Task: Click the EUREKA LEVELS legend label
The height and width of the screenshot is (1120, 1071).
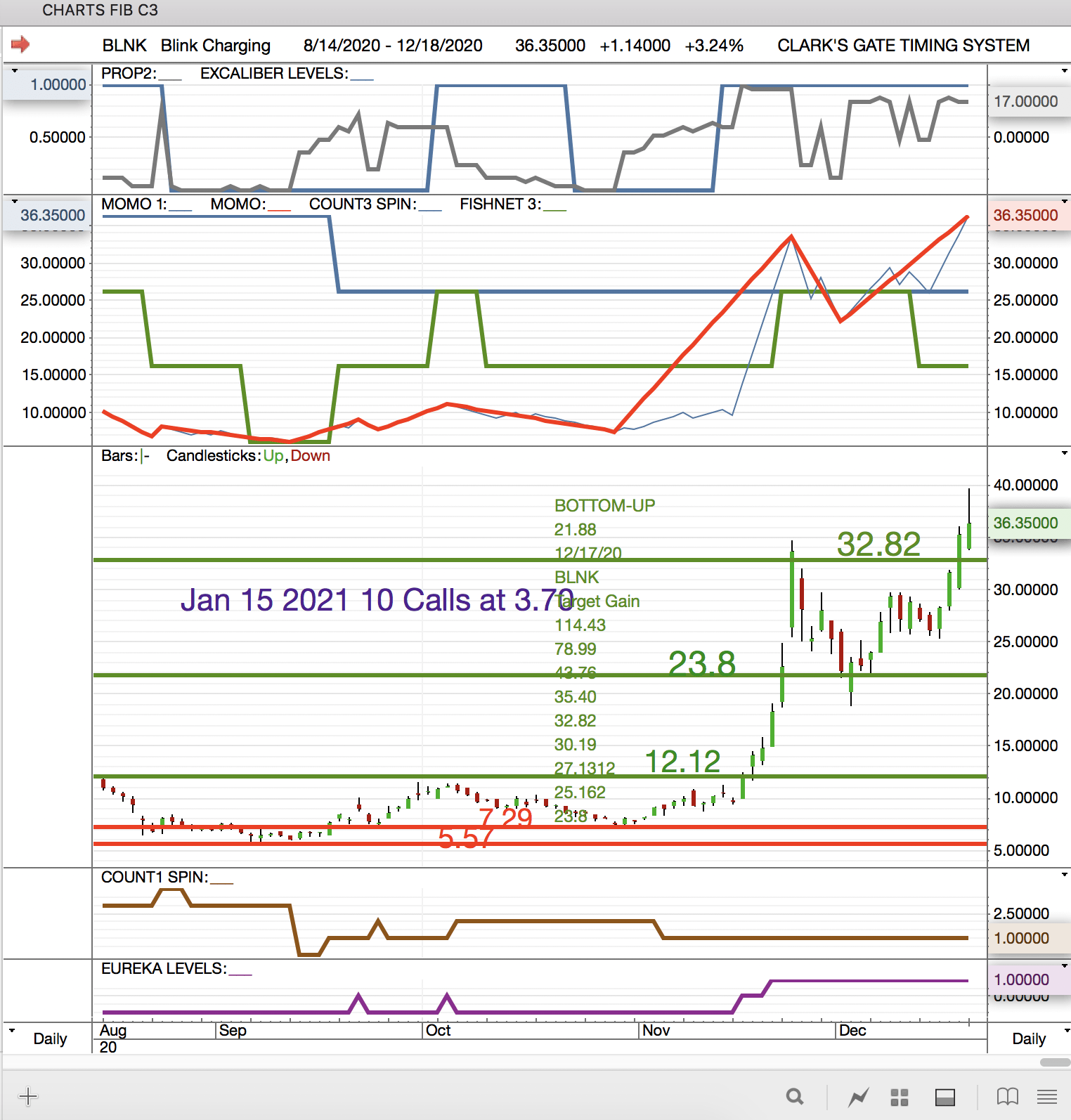Action: tap(164, 969)
